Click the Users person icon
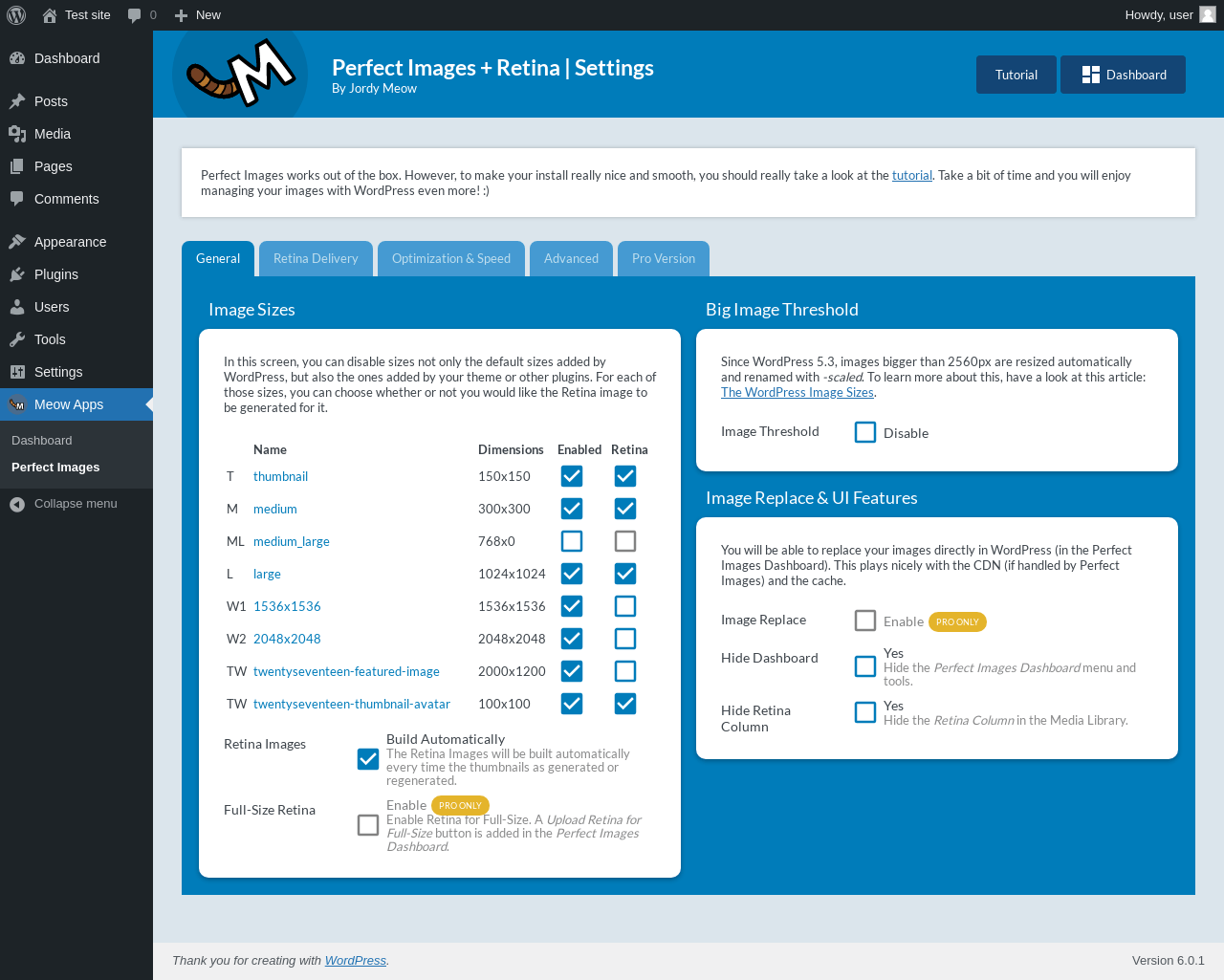This screenshot has width=1224, height=980. click(x=17, y=307)
